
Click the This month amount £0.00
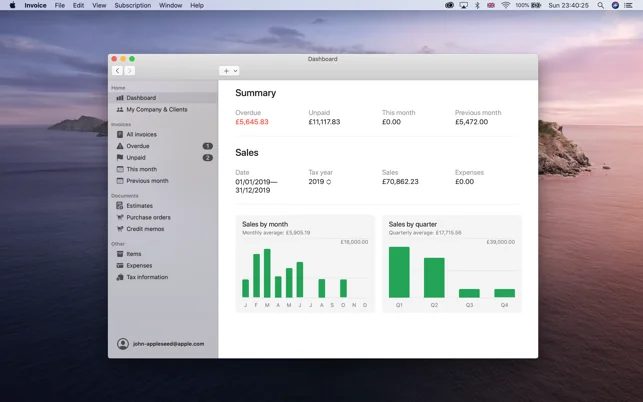pyautogui.click(x=391, y=122)
